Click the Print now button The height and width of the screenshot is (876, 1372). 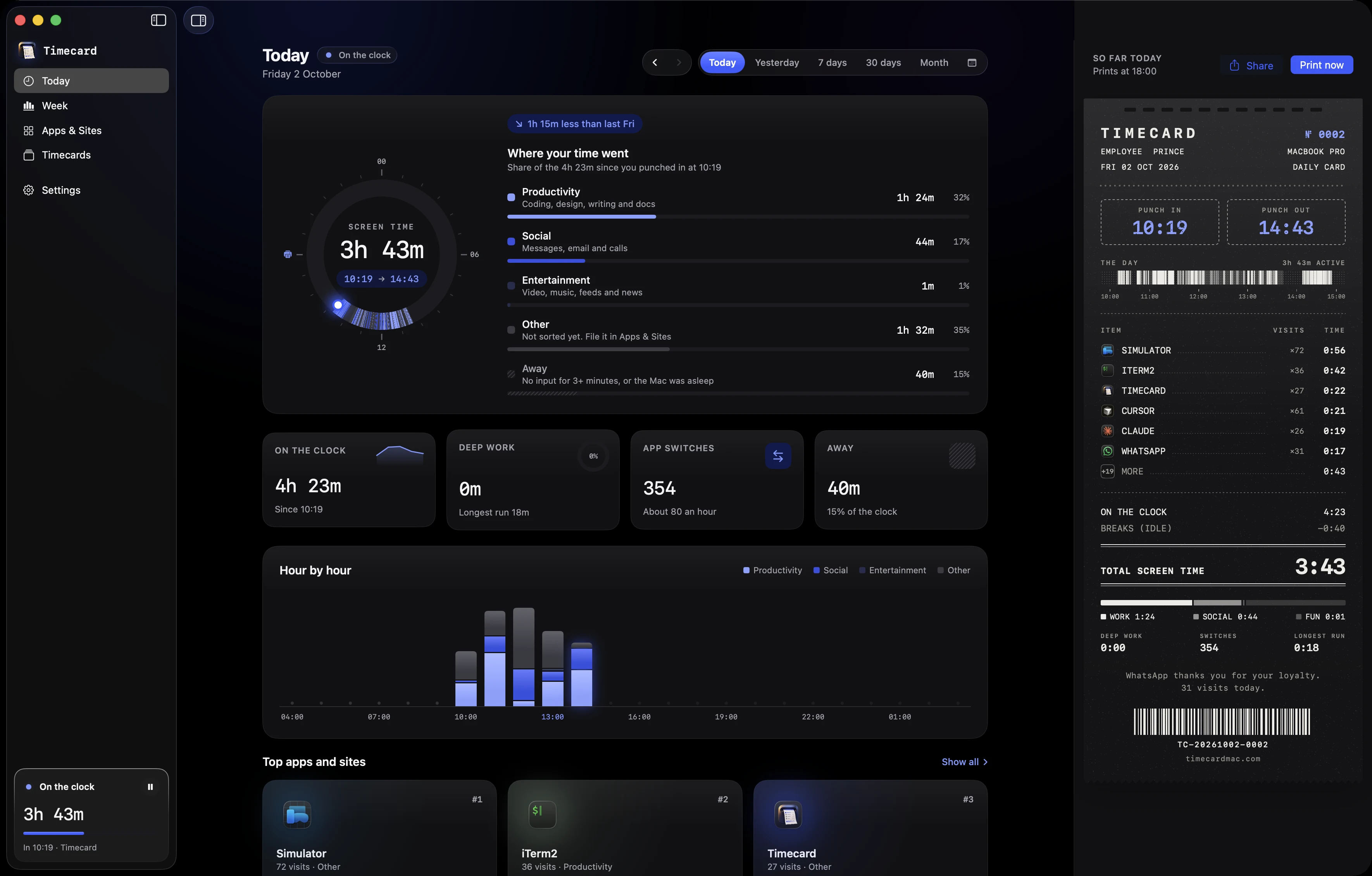(1321, 65)
